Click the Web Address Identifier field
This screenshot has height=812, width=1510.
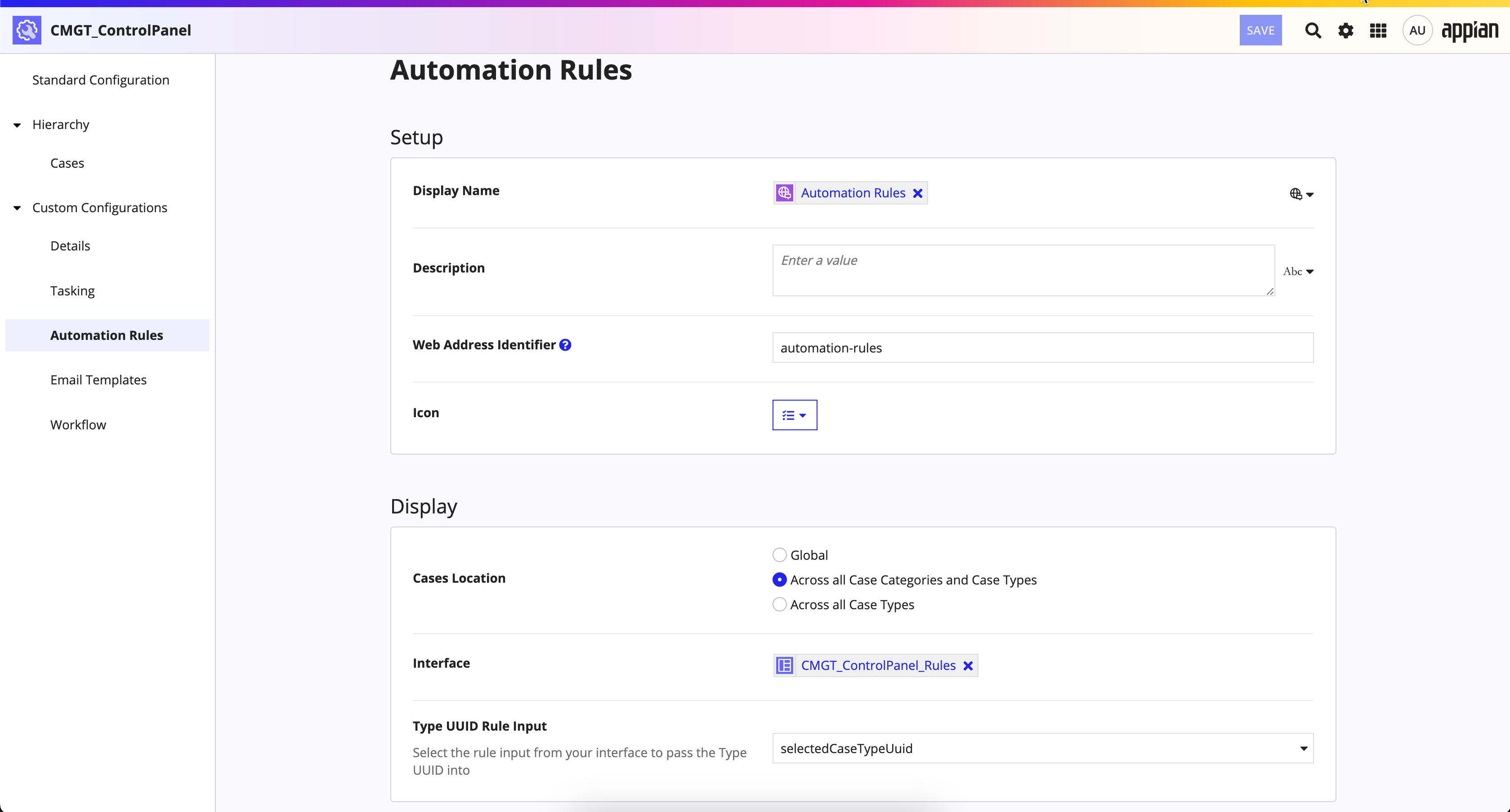coord(1043,348)
